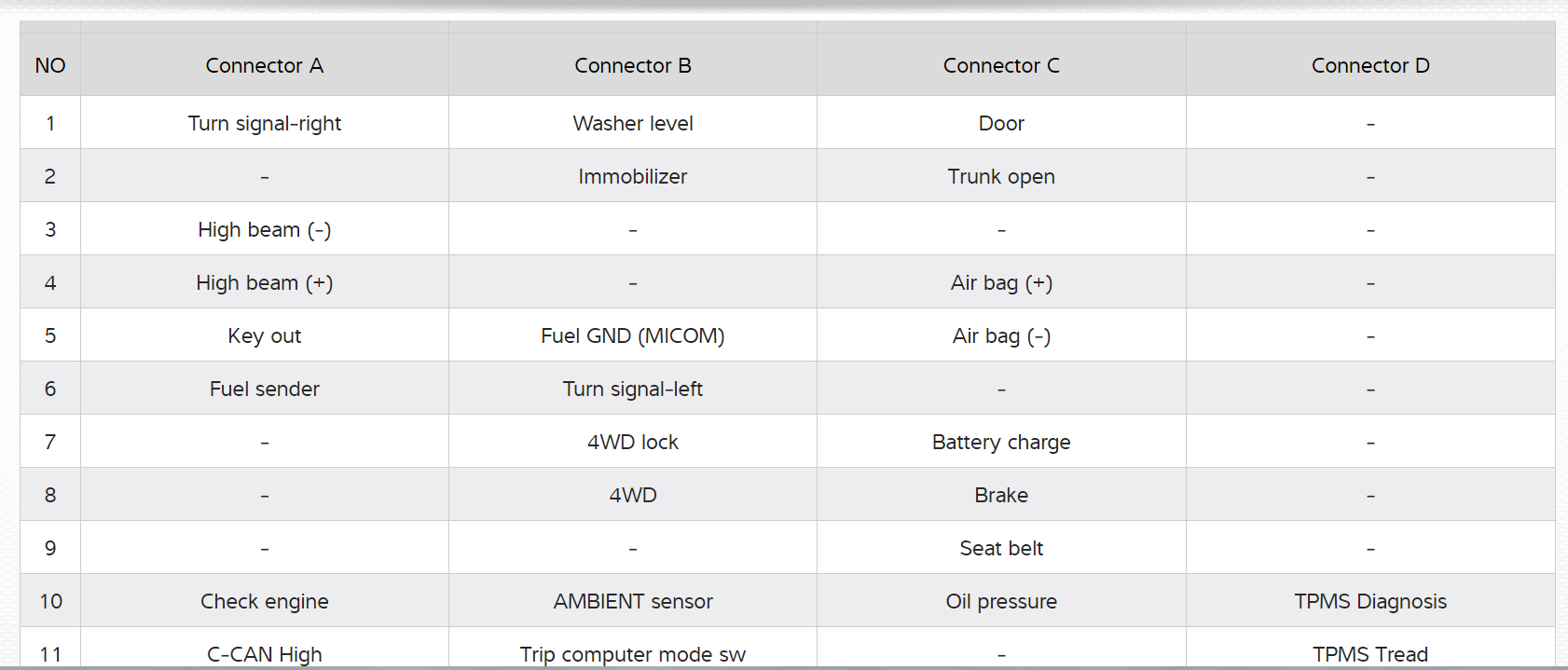Select the Turn signal-right cell
The image size is (1568, 670).
(x=264, y=123)
